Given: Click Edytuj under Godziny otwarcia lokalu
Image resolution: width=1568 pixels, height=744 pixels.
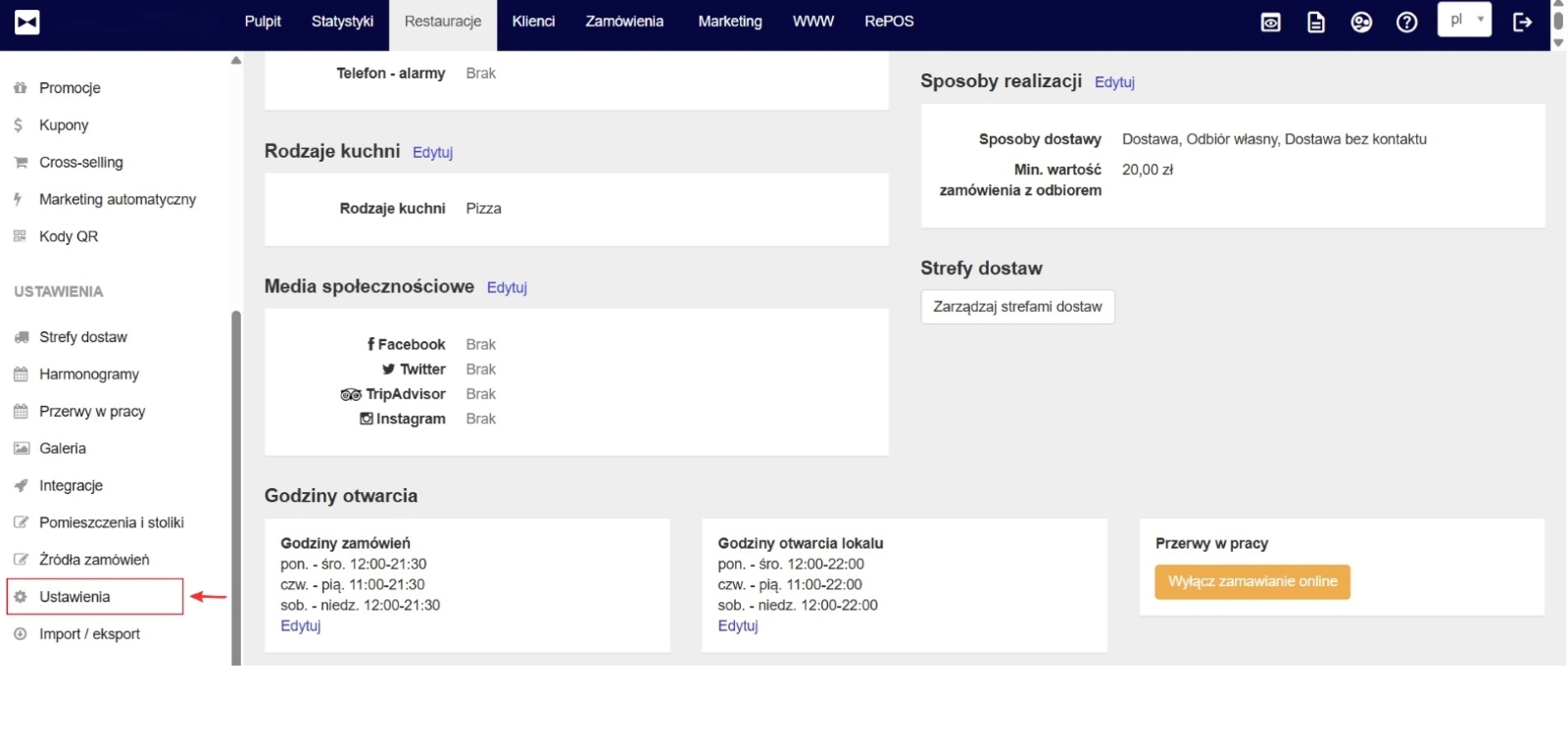Looking at the screenshot, I should click(738, 625).
